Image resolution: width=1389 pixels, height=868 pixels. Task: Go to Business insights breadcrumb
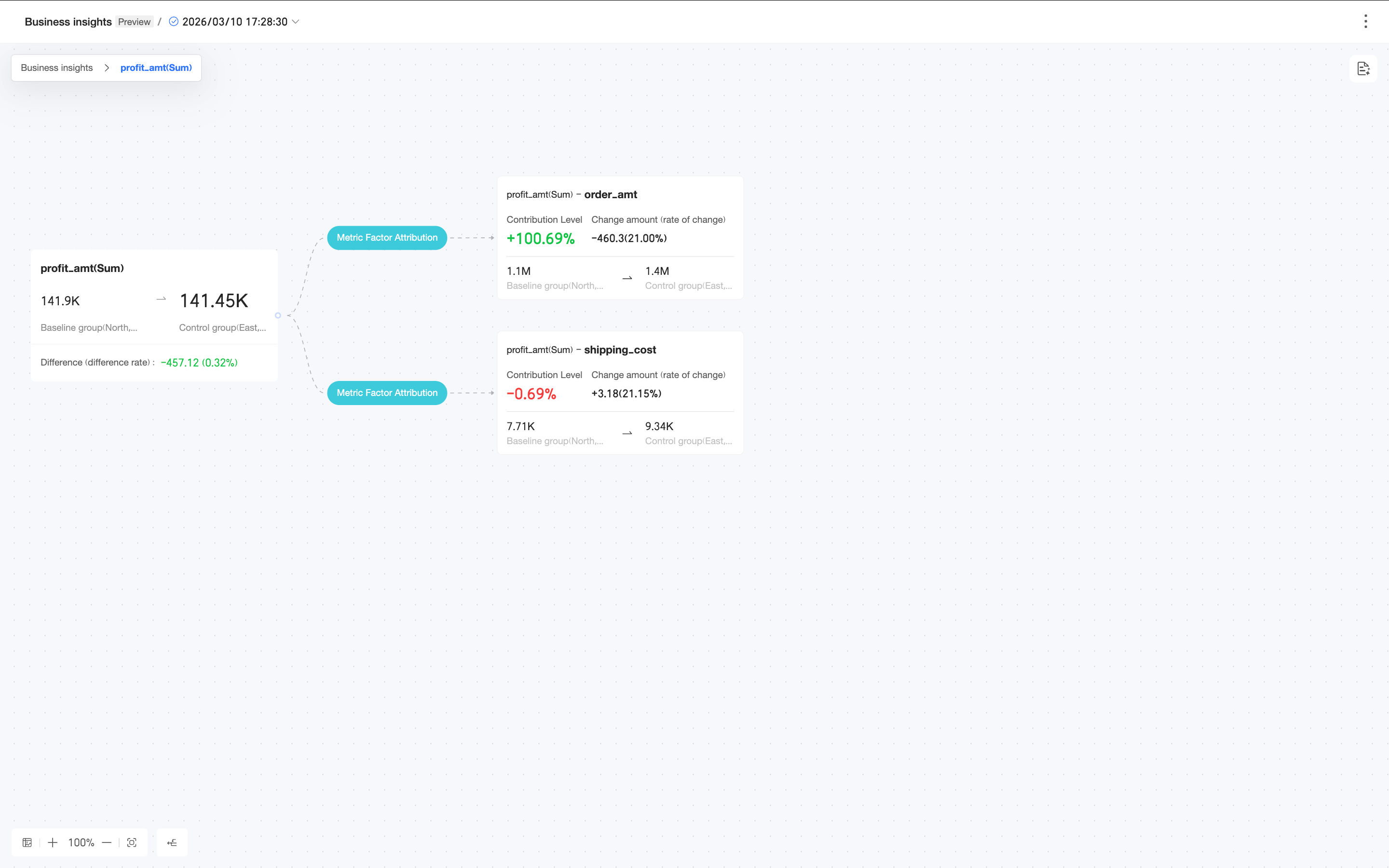(57, 68)
